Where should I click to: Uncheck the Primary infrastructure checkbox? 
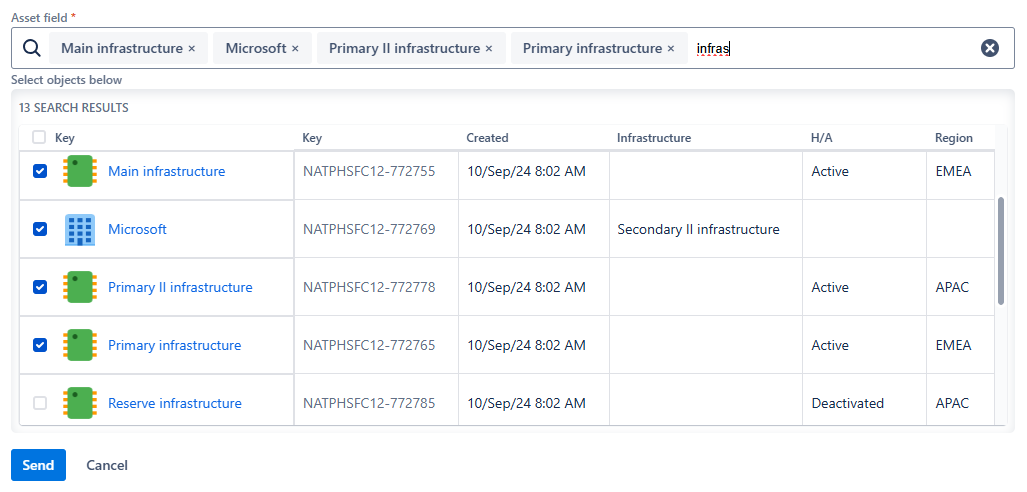(x=40, y=345)
